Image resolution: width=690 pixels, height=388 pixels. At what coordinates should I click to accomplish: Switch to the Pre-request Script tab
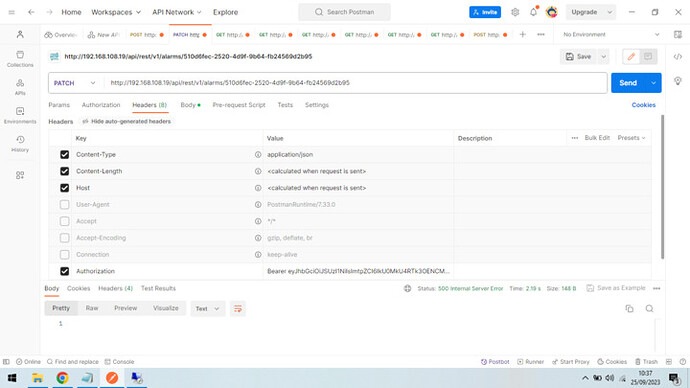coord(239,105)
